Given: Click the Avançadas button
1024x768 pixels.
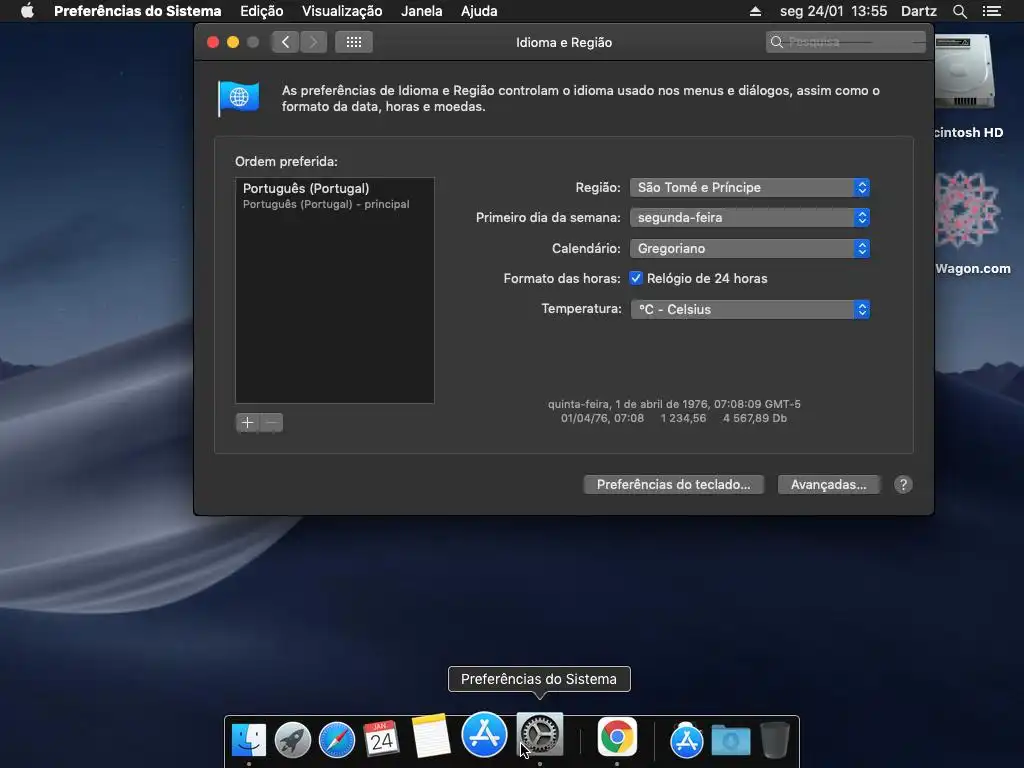Looking at the screenshot, I should tap(828, 485).
